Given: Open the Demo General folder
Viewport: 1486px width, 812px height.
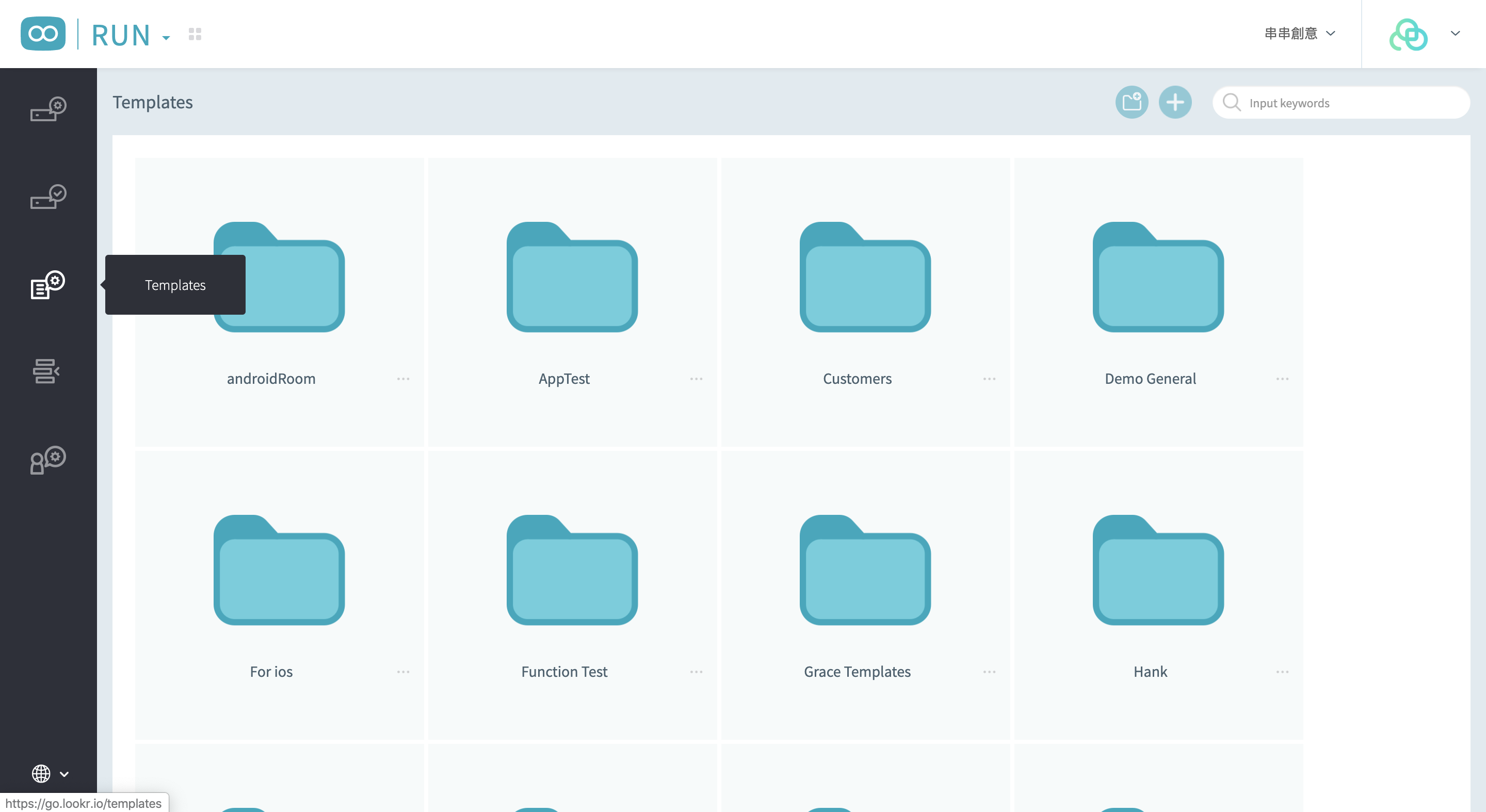Looking at the screenshot, I should tap(1158, 278).
